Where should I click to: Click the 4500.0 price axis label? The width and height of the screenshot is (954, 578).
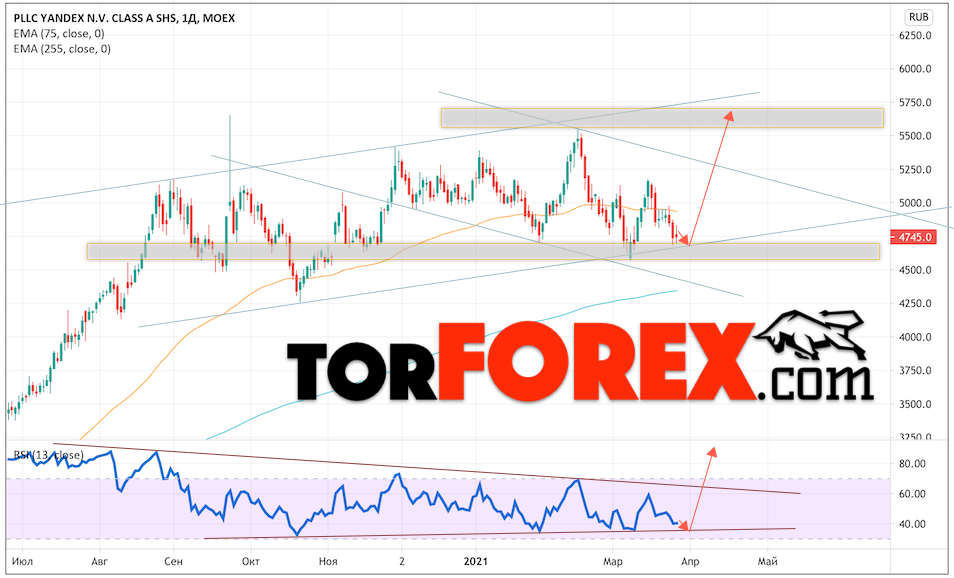click(x=915, y=270)
